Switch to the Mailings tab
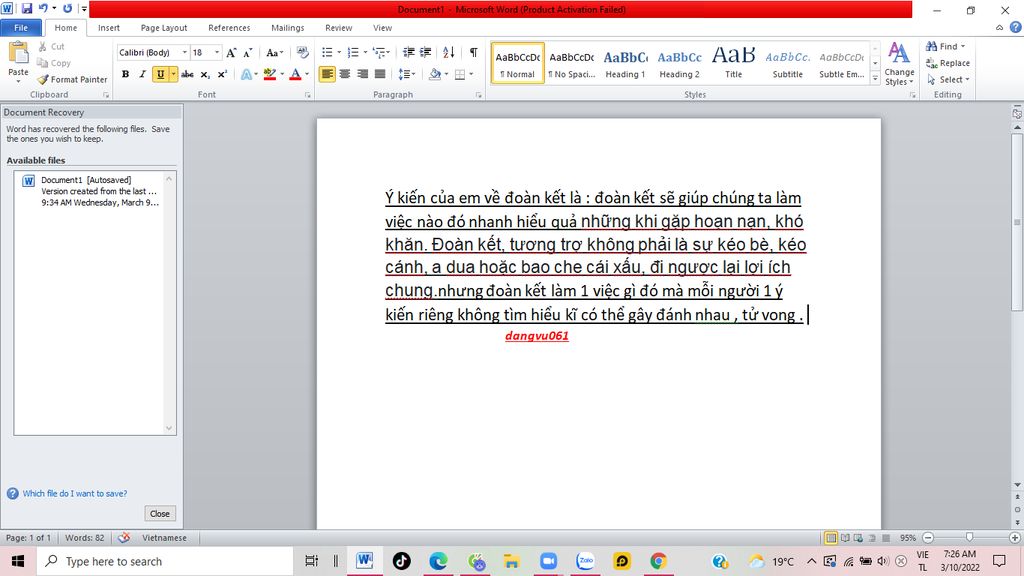The height and width of the screenshot is (576, 1024). coord(288,28)
